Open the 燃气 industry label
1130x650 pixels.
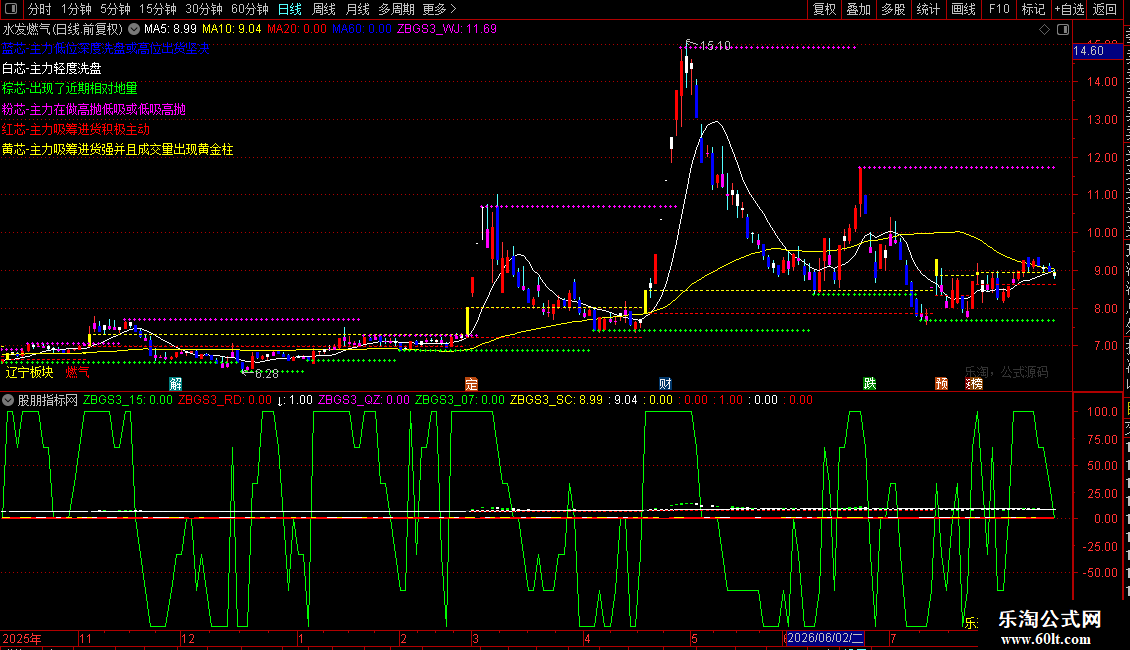(x=77, y=372)
